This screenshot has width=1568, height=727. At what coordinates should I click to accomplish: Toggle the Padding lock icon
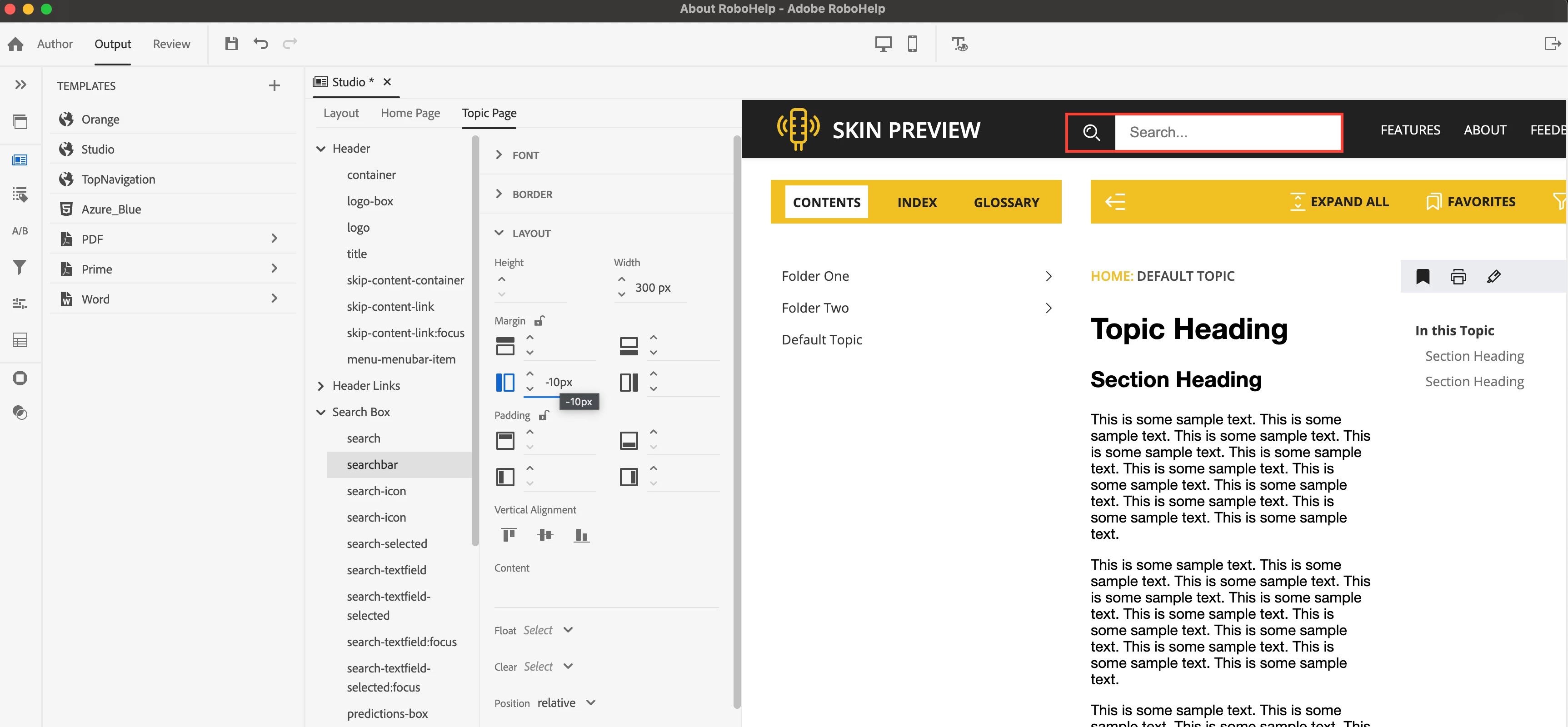coord(544,415)
